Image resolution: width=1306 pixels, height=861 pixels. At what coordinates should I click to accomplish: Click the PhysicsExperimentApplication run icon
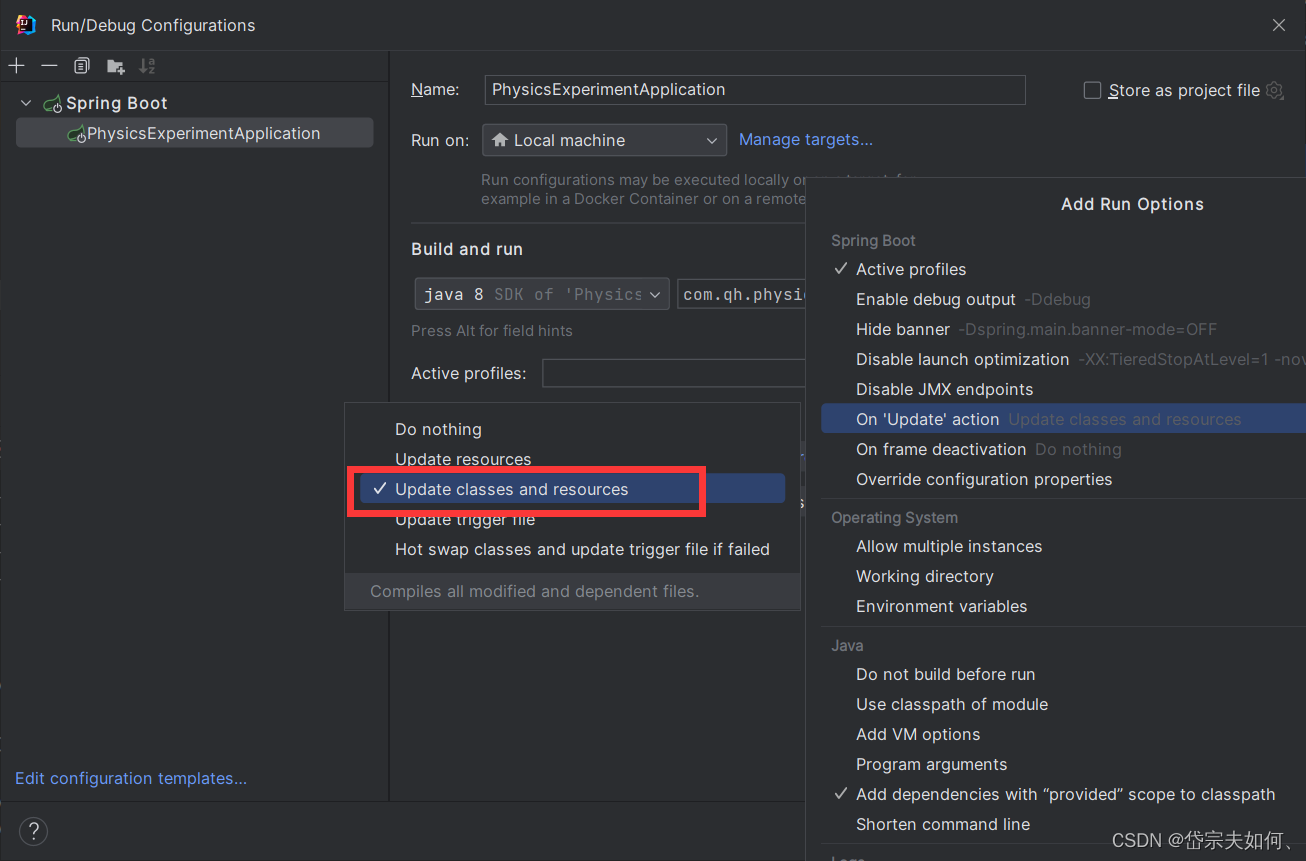pos(76,134)
